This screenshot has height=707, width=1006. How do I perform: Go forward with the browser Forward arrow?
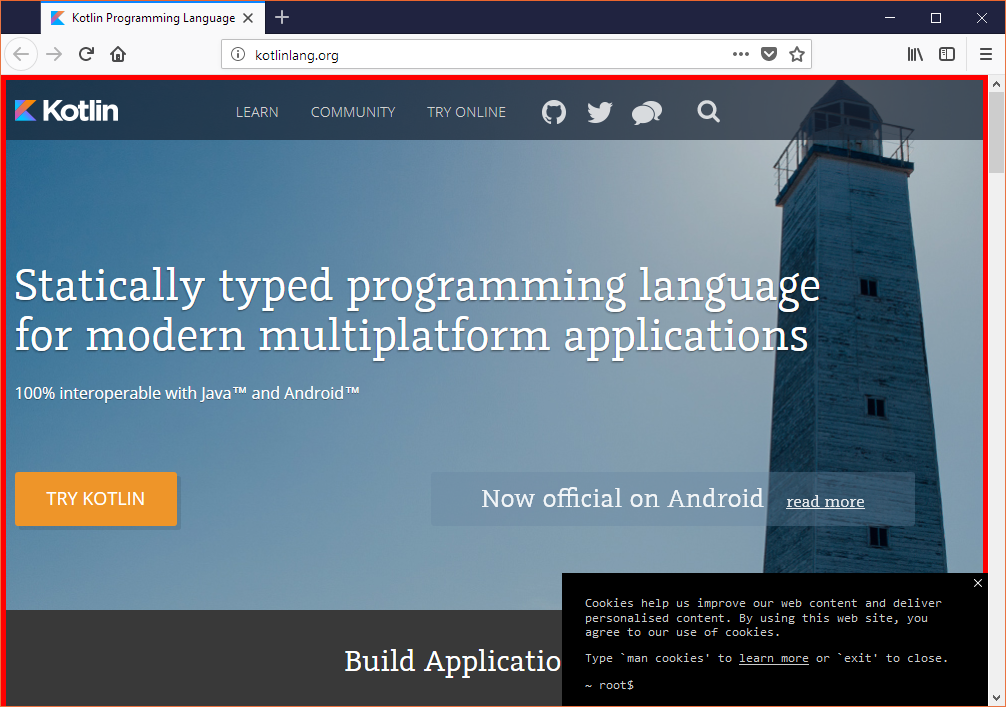click(55, 55)
